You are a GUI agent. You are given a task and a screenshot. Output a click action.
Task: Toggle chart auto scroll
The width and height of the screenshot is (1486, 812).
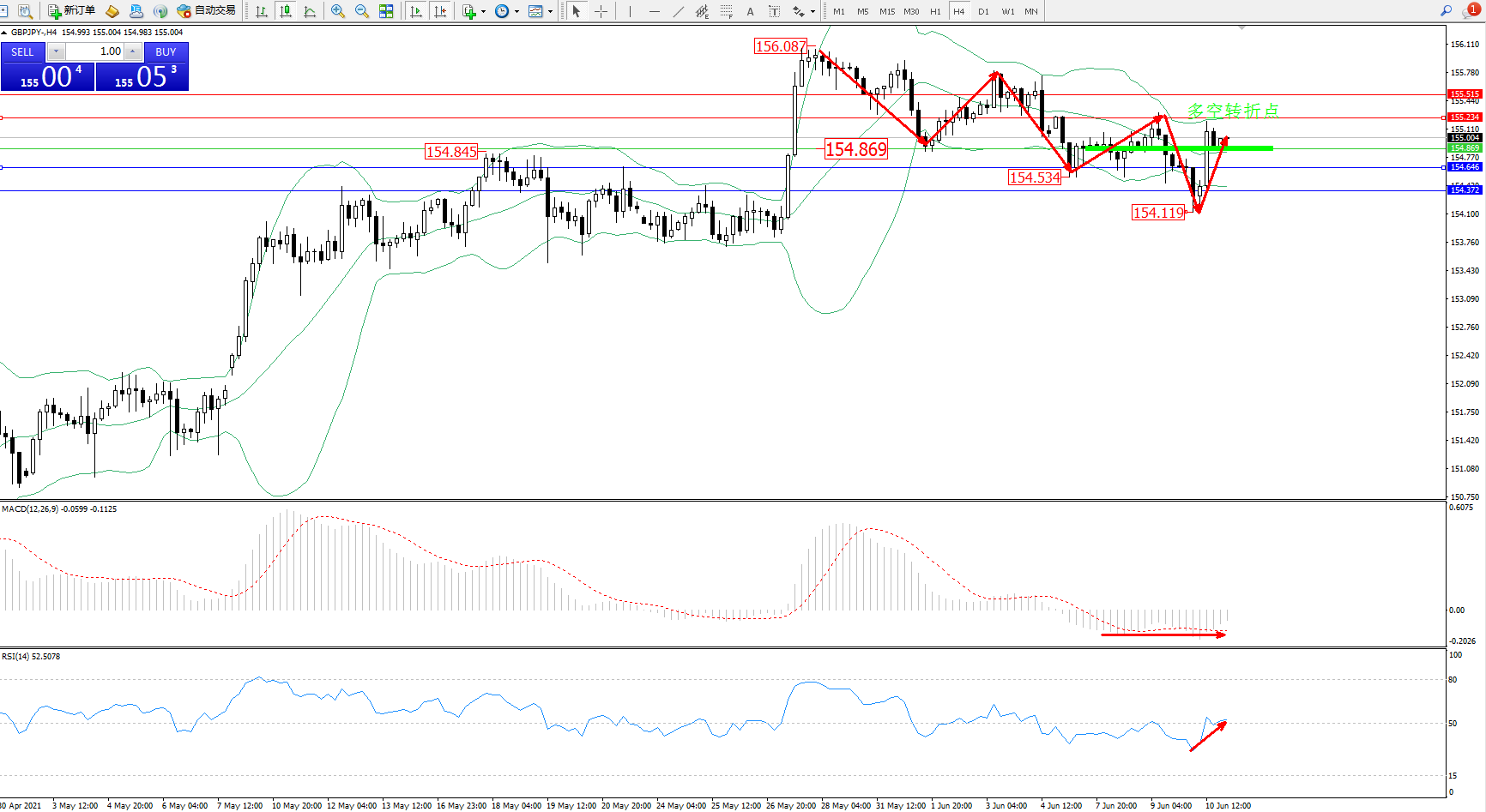click(416, 11)
